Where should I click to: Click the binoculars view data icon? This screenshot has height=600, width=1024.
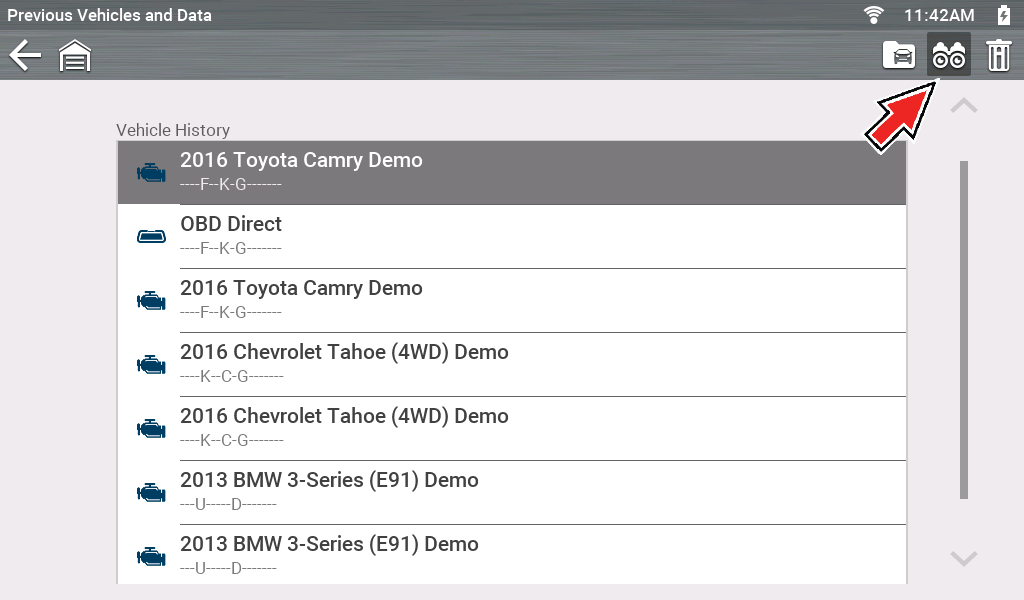[x=948, y=55]
